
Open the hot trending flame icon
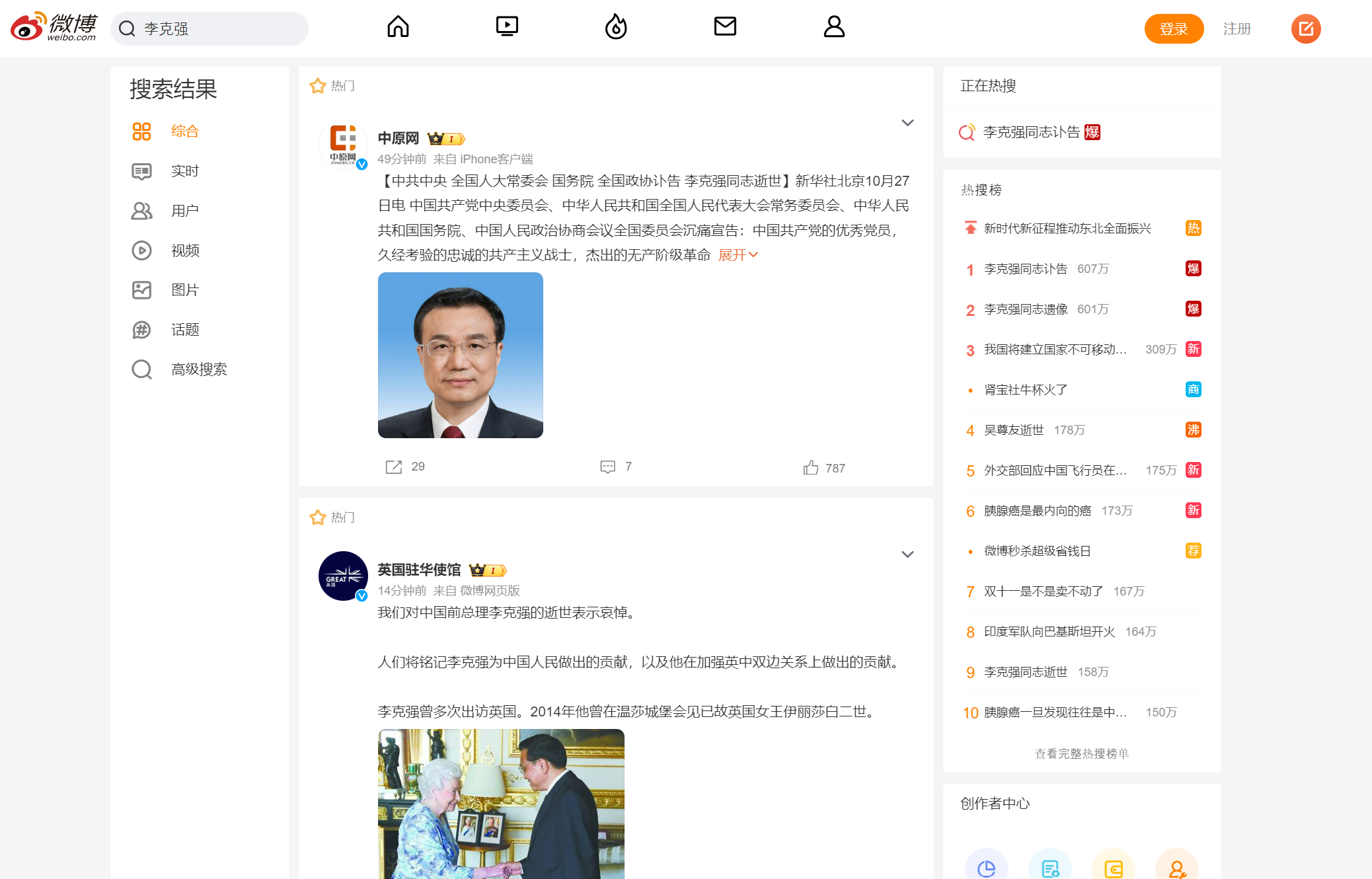616,27
